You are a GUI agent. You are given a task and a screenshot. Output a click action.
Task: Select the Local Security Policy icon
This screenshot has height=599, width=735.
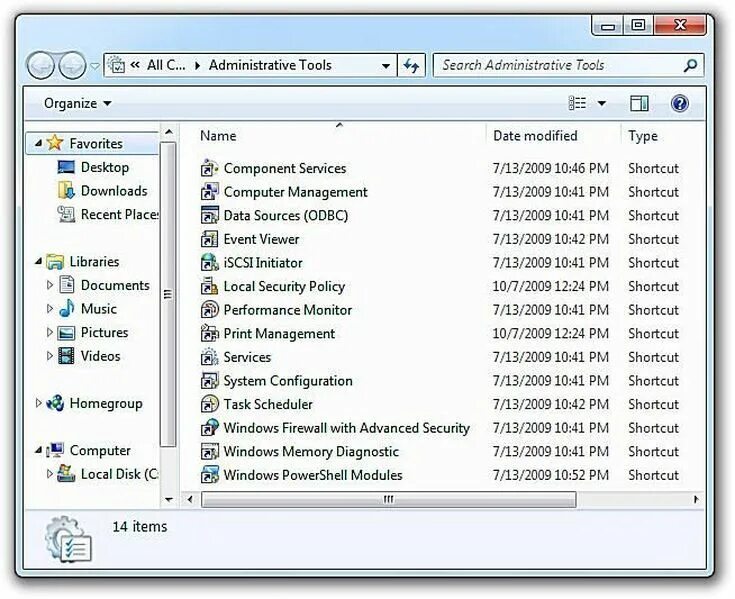(x=210, y=286)
